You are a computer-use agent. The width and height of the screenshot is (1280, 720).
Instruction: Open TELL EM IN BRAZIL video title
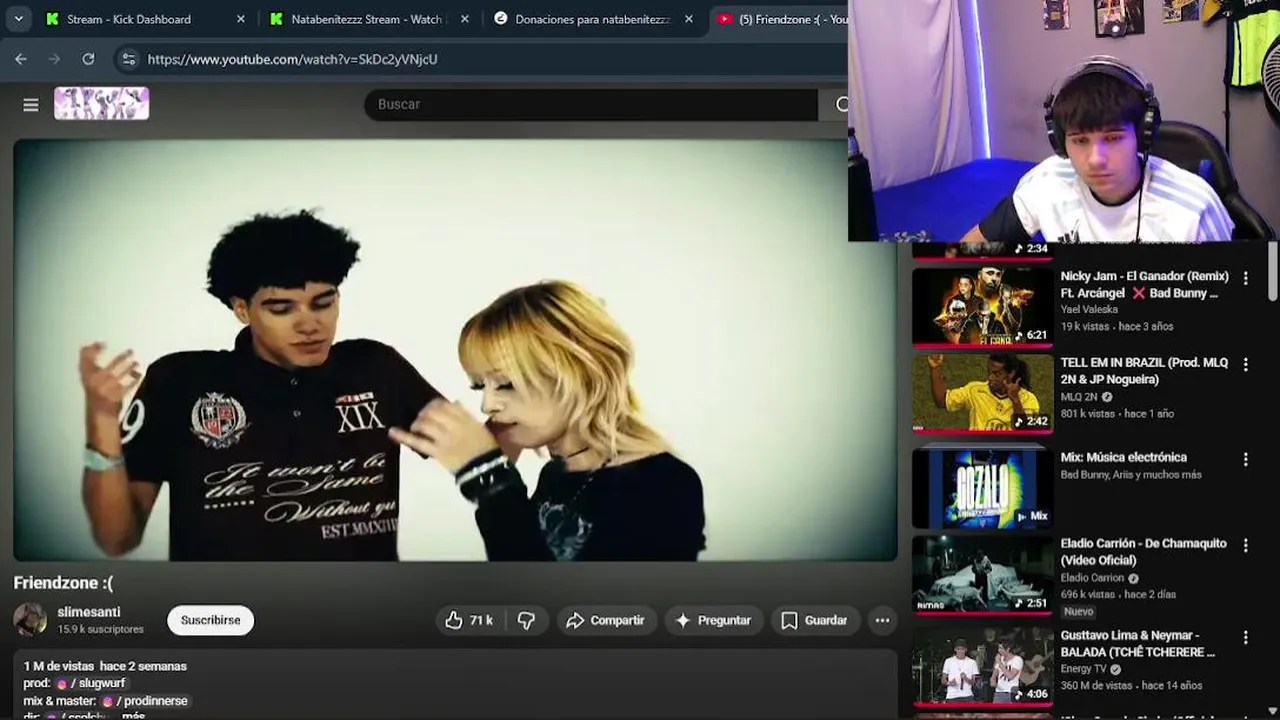point(1144,371)
